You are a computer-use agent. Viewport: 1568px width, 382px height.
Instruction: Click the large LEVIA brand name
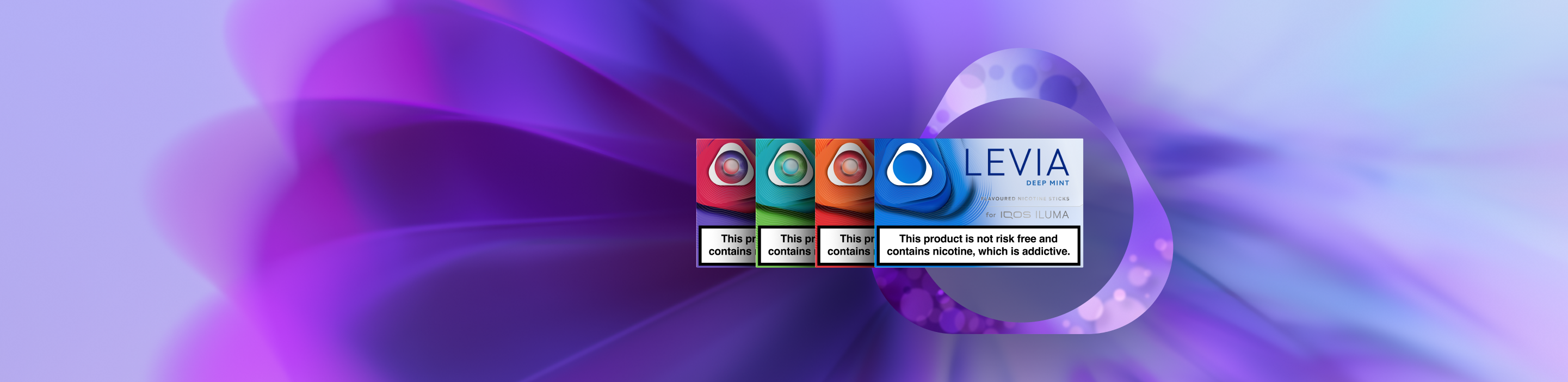1016,162
